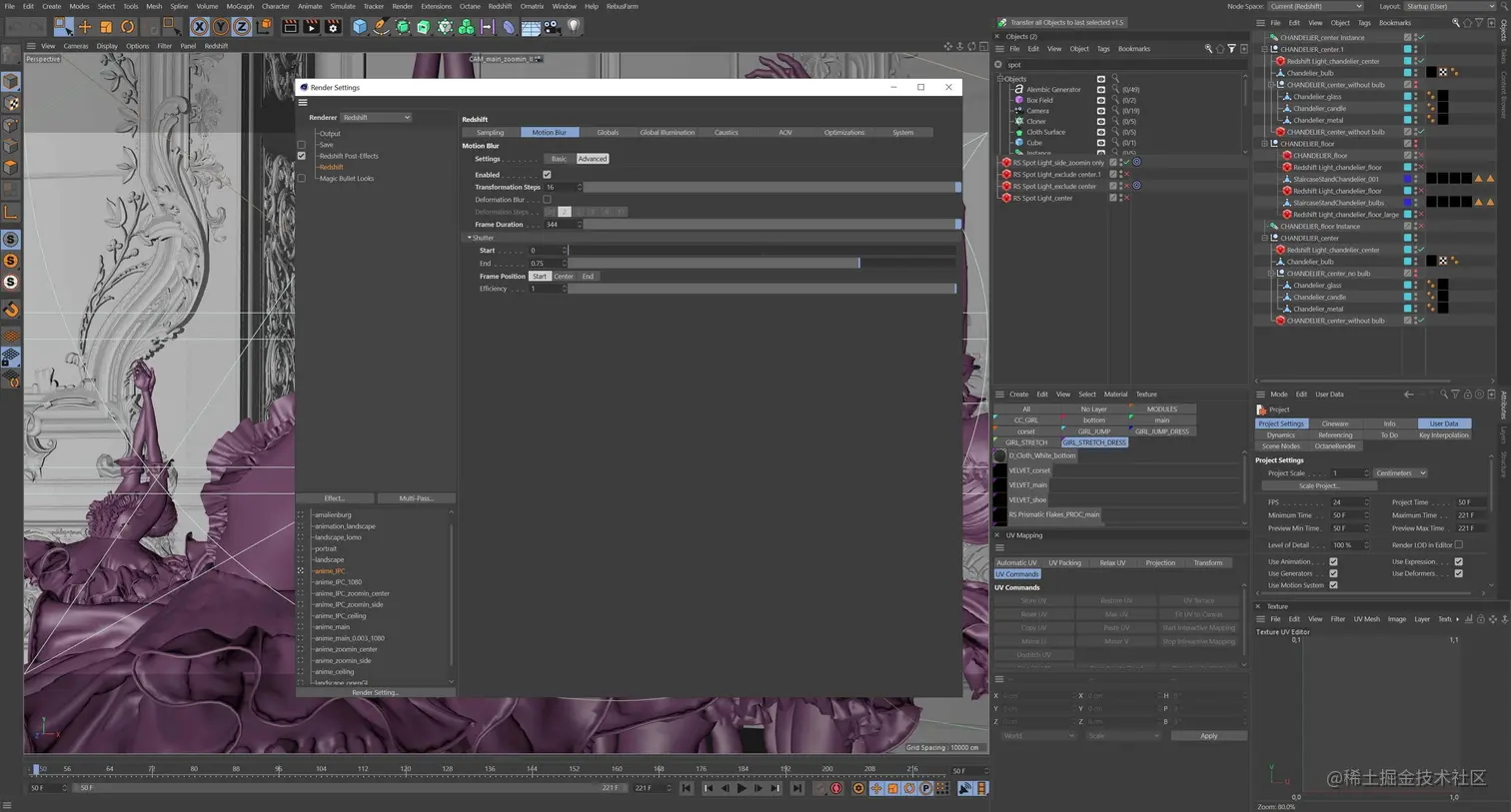The width and height of the screenshot is (1511, 812).
Task: Open the World coordinate dropdown
Action: coord(1038,736)
